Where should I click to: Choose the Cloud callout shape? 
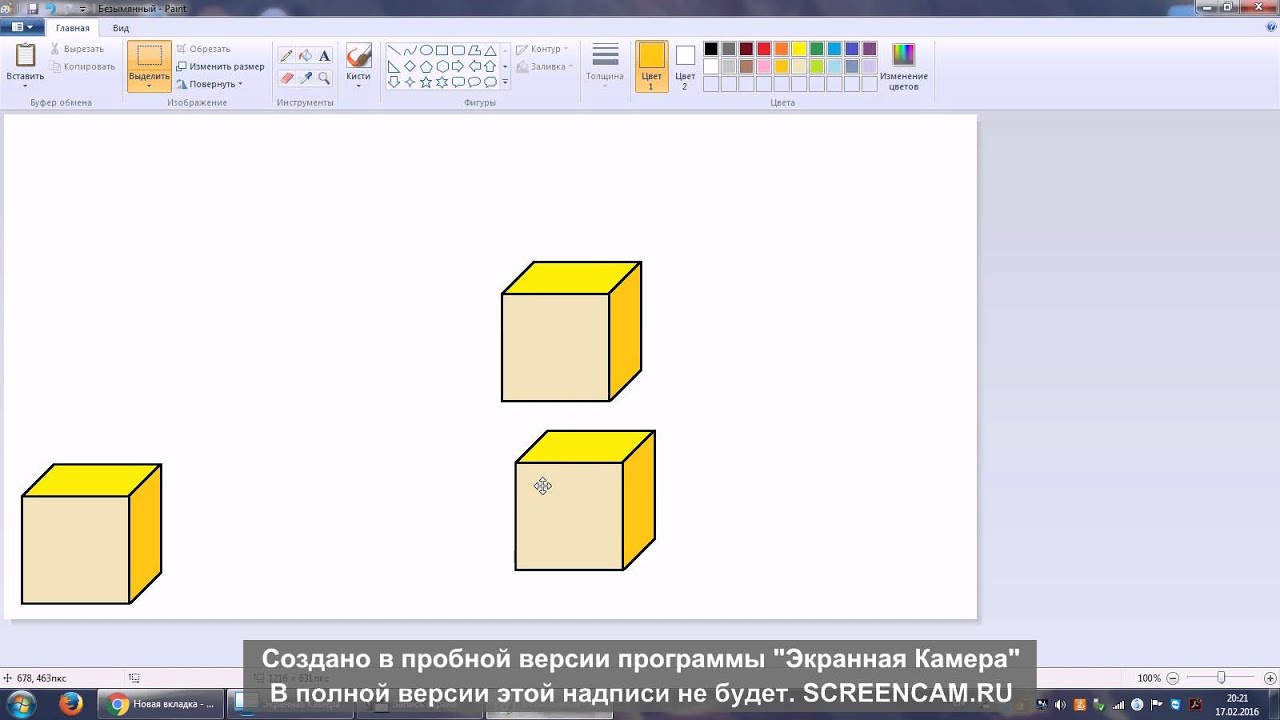click(490, 82)
